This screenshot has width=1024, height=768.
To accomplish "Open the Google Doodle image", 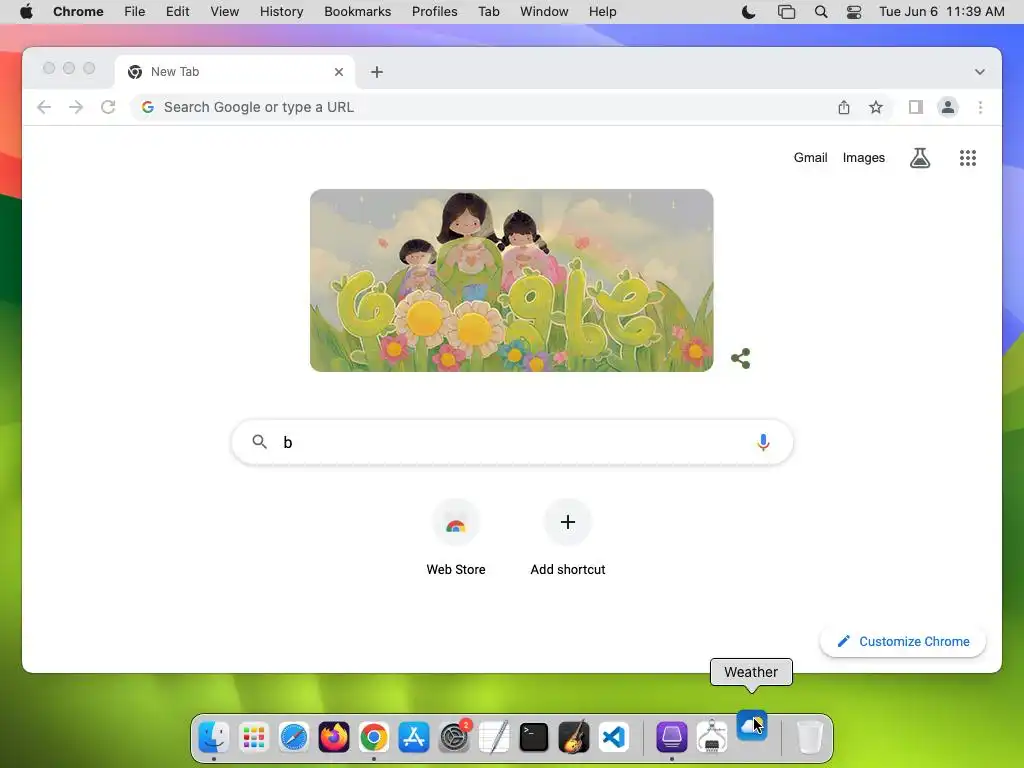I will (x=511, y=280).
